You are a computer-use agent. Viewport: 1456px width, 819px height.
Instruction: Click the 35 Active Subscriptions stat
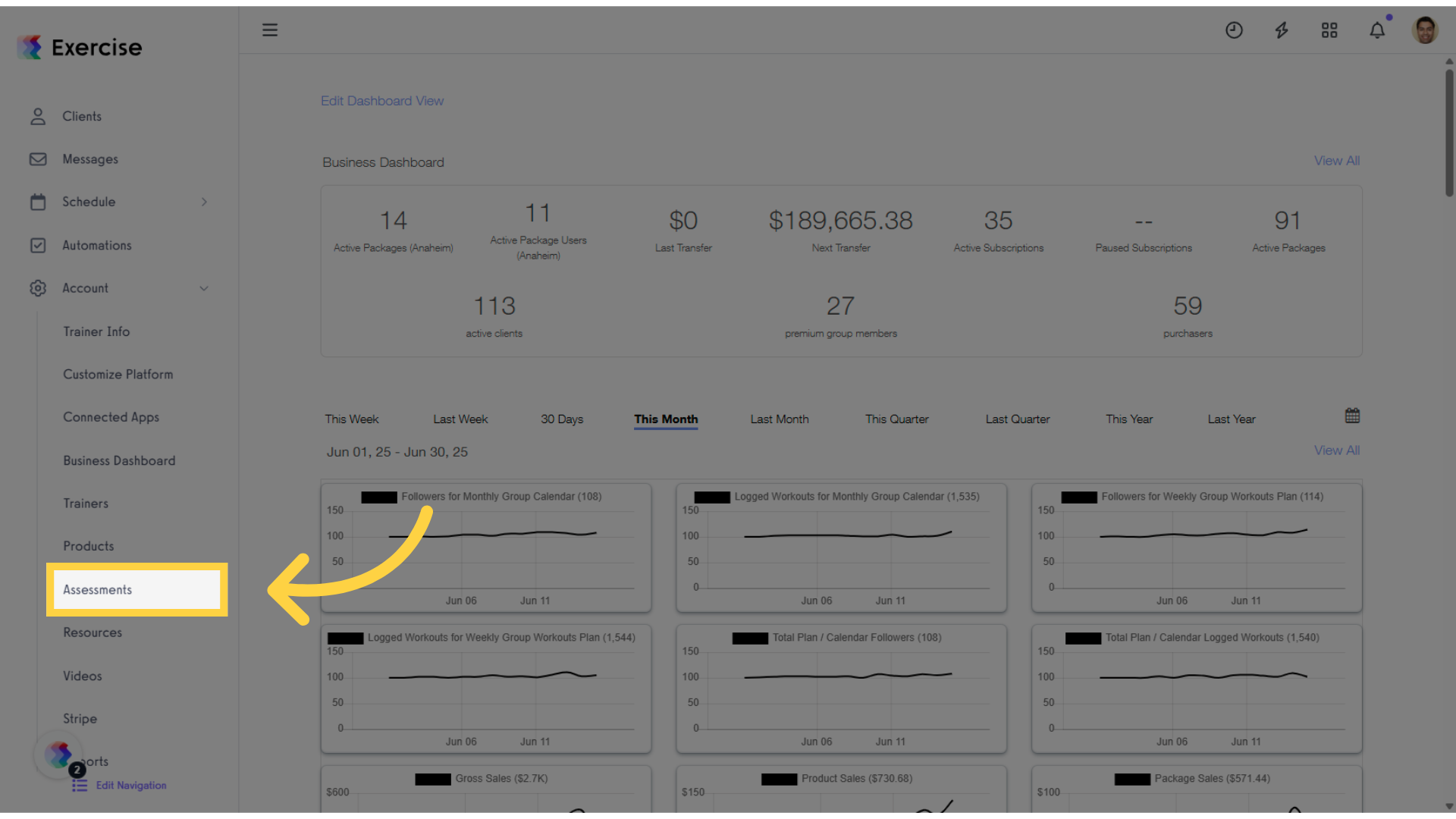pyautogui.click(x=999, y=230)
